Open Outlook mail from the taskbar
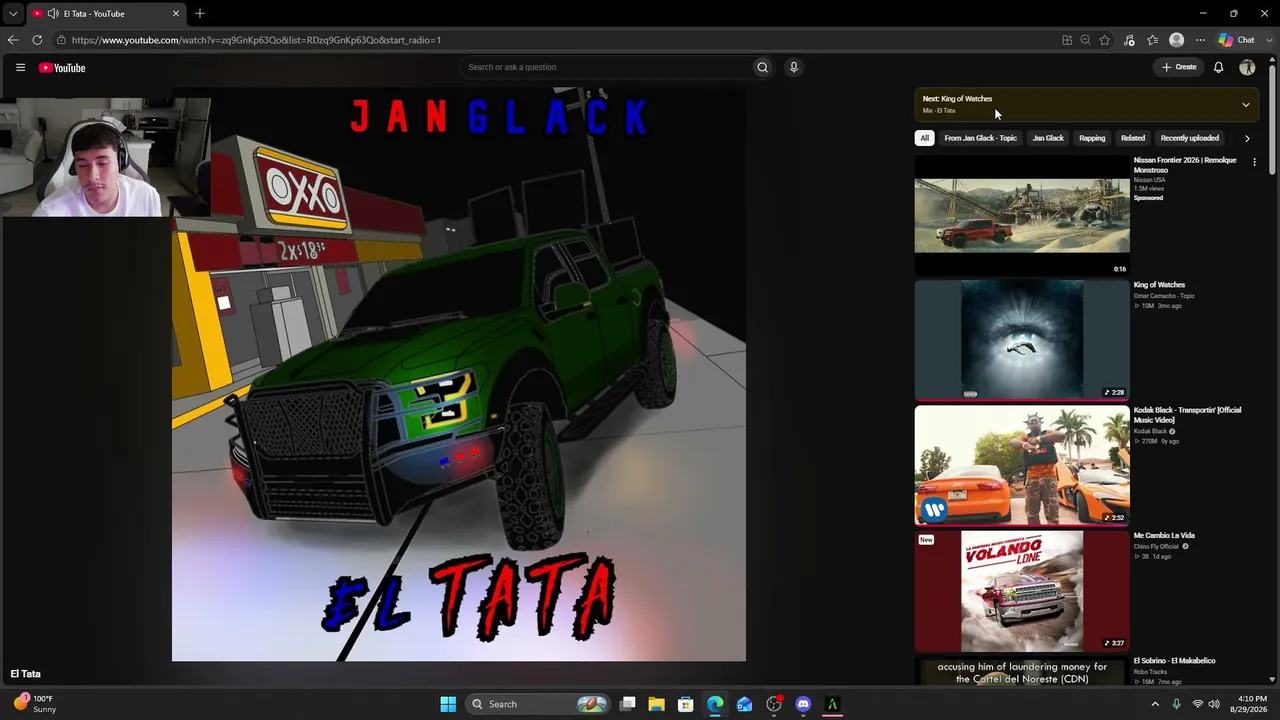Image resolution: width=1280 pixels, height=720 pixels. pos(744,704)
